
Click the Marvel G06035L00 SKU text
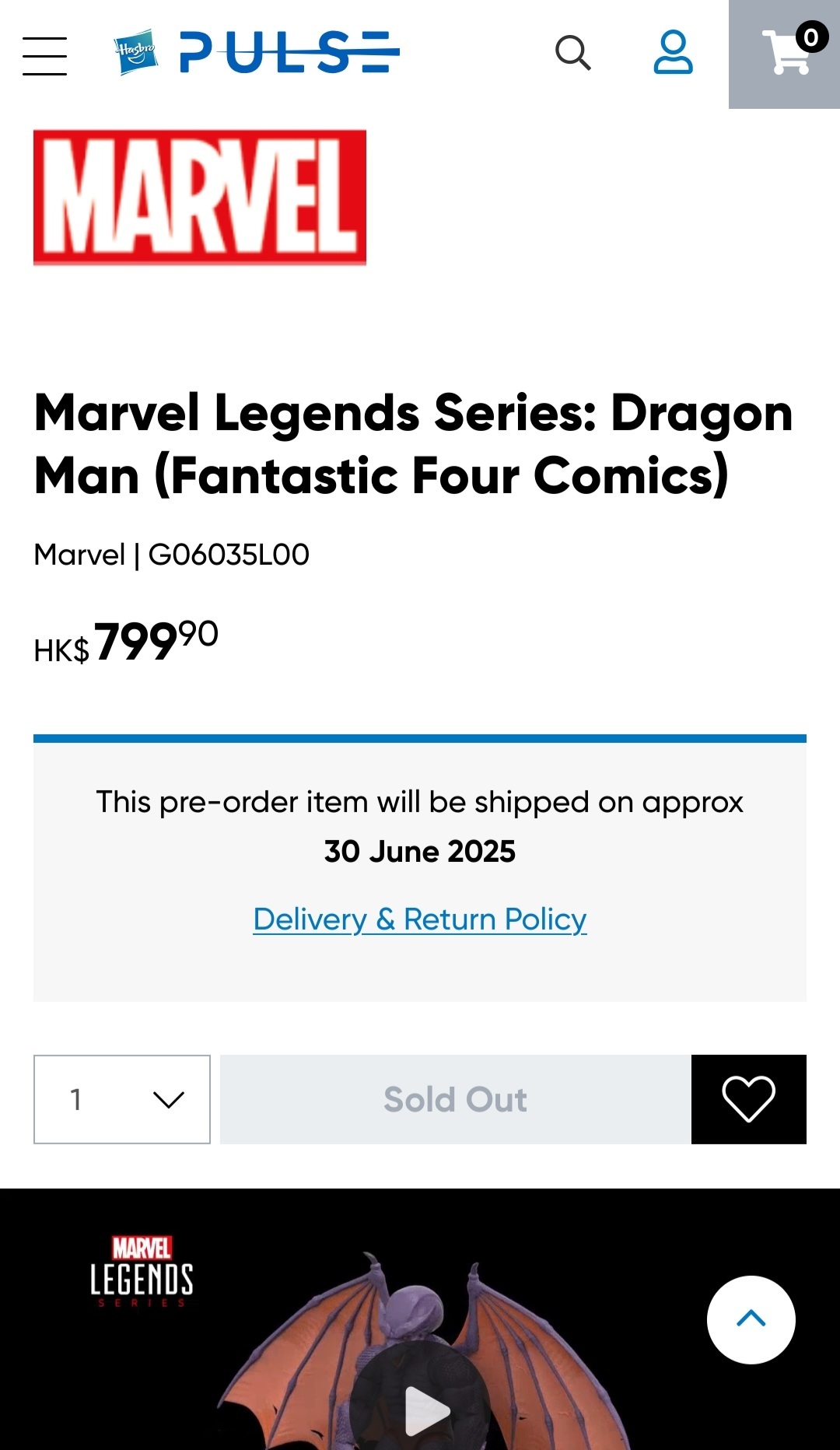pyautogui.click(x=172, y=555)
